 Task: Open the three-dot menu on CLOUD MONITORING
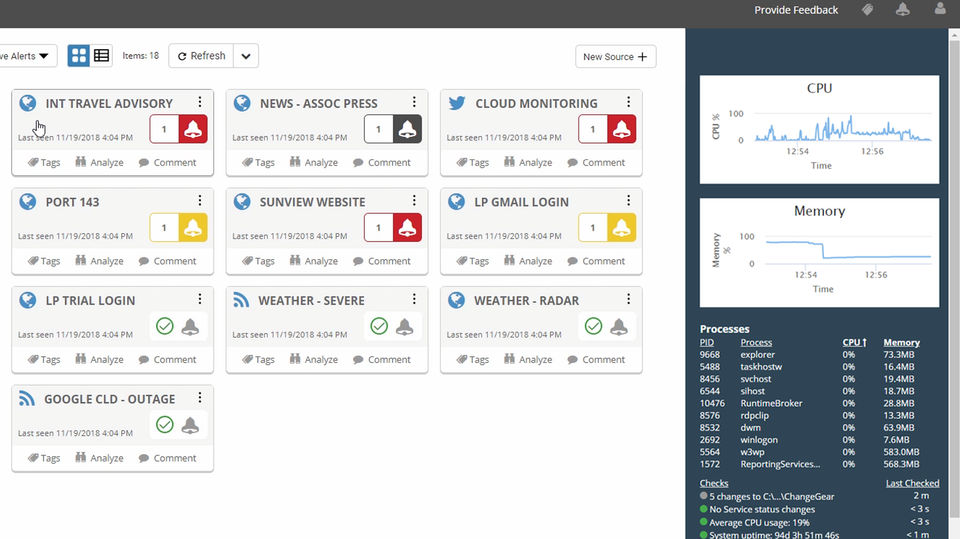tap(628, 102)
